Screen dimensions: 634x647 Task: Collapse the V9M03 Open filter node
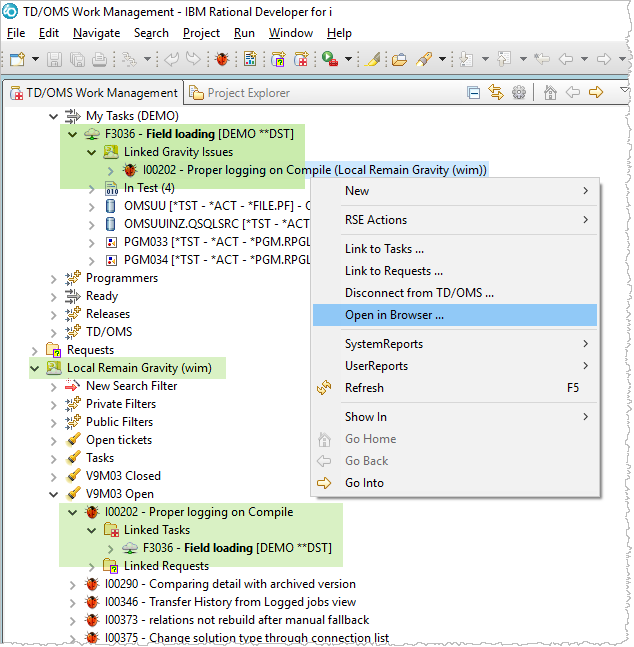(54, 494)
